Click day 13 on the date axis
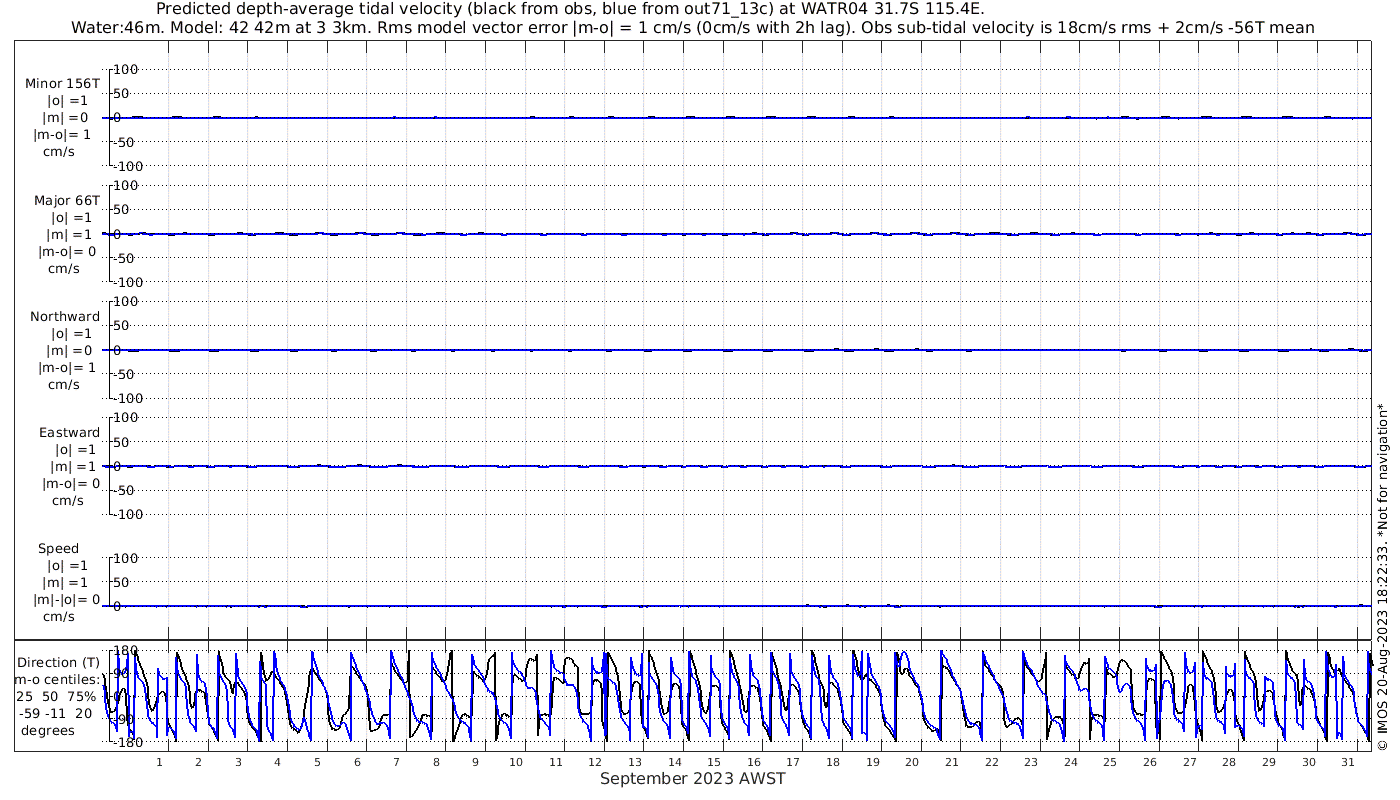Viewport: 1400px width, 800px height. (634, 762)
